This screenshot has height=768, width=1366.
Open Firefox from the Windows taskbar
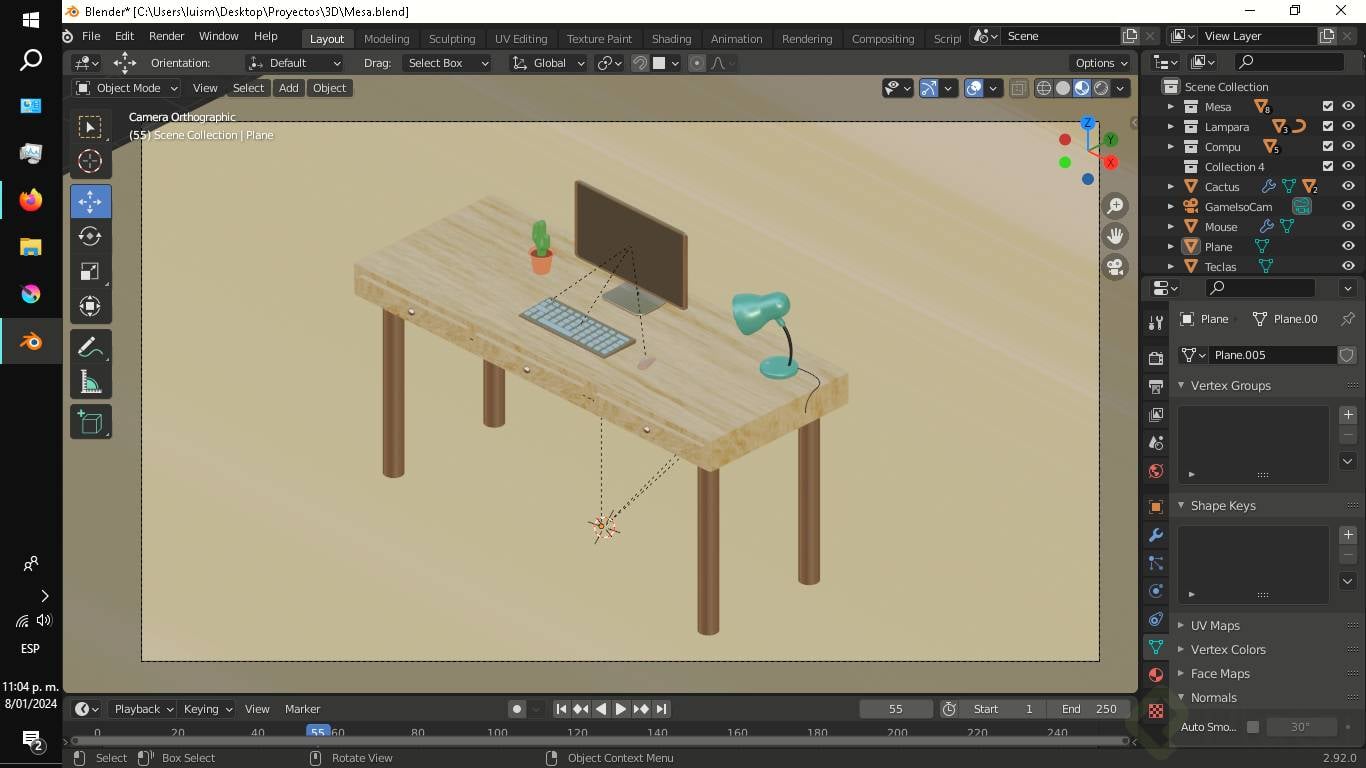point(31,200)
